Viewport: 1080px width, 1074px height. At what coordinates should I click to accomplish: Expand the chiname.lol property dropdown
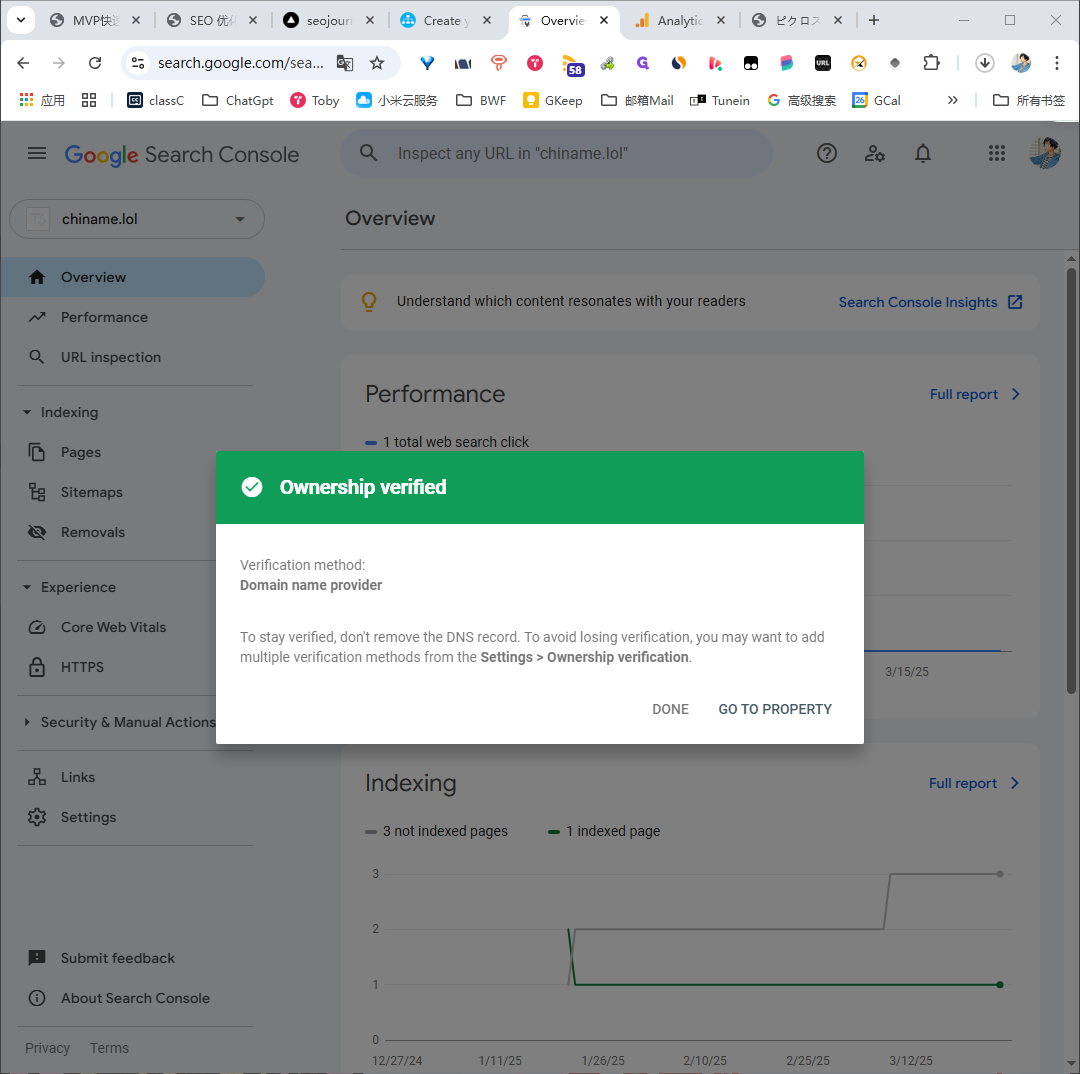click(x=136, y=219)
